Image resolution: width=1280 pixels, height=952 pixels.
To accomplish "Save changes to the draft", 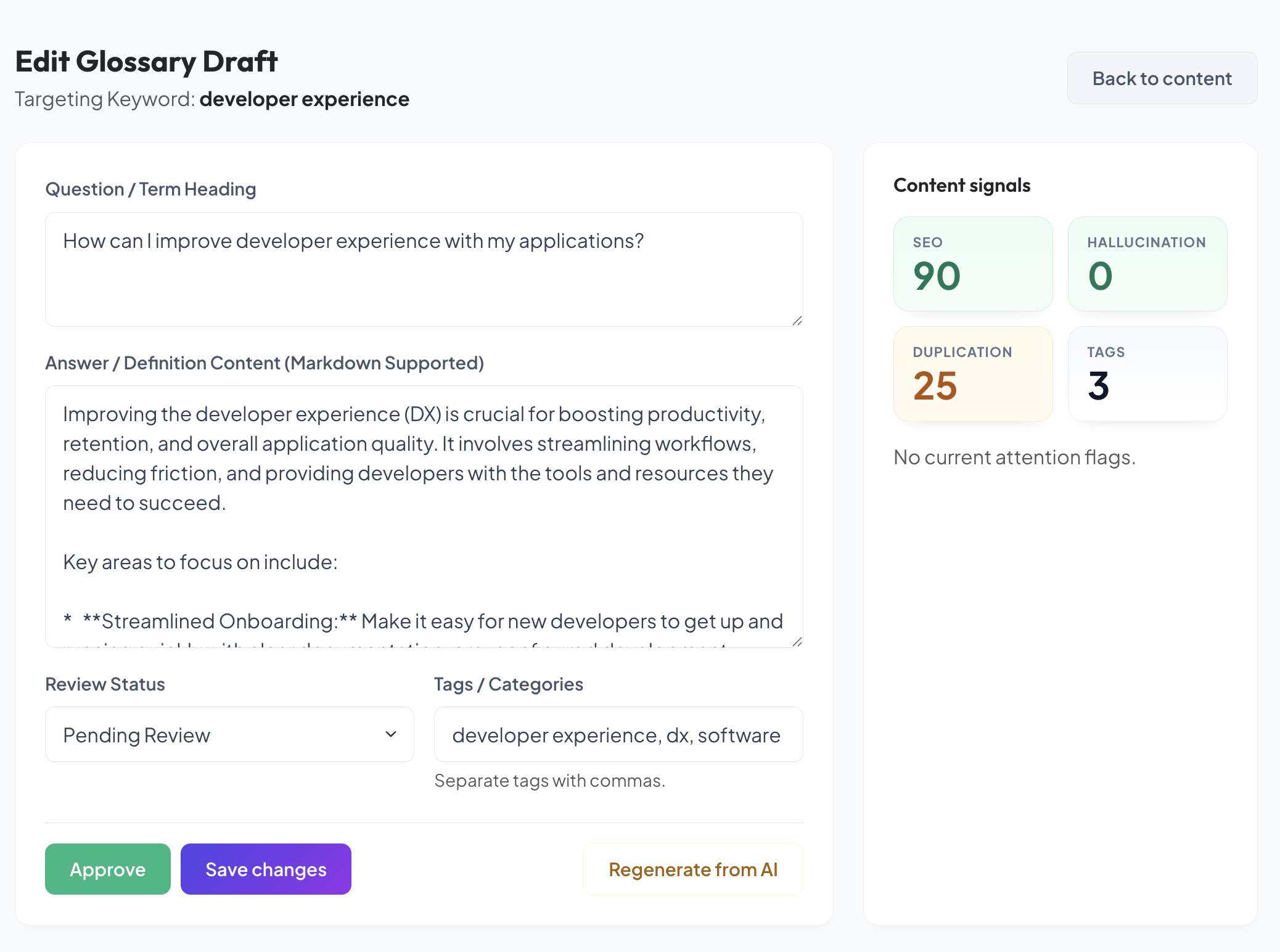I will [x=266, y=869].
